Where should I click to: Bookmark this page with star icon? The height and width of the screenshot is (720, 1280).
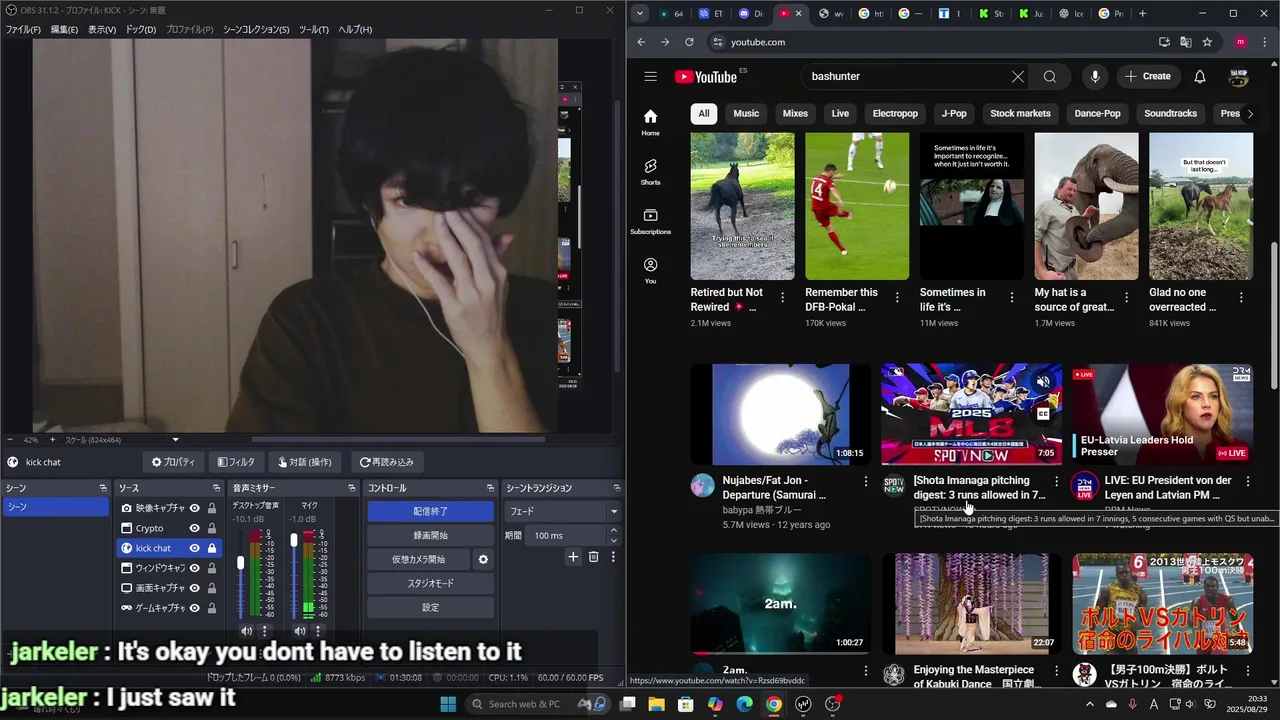pyautogui.click(x=1207, y=42)
